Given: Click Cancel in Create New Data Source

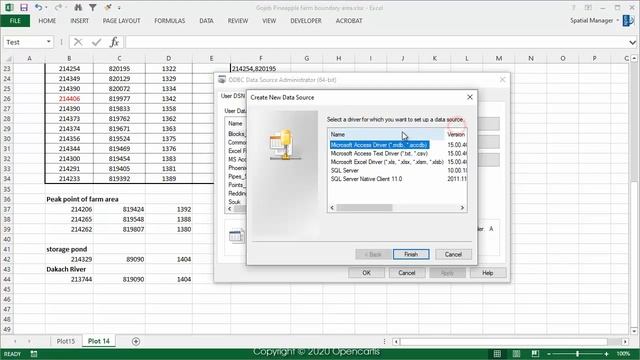Looking at the screenshot, I should pyautogui.click(x=453, y=254).
